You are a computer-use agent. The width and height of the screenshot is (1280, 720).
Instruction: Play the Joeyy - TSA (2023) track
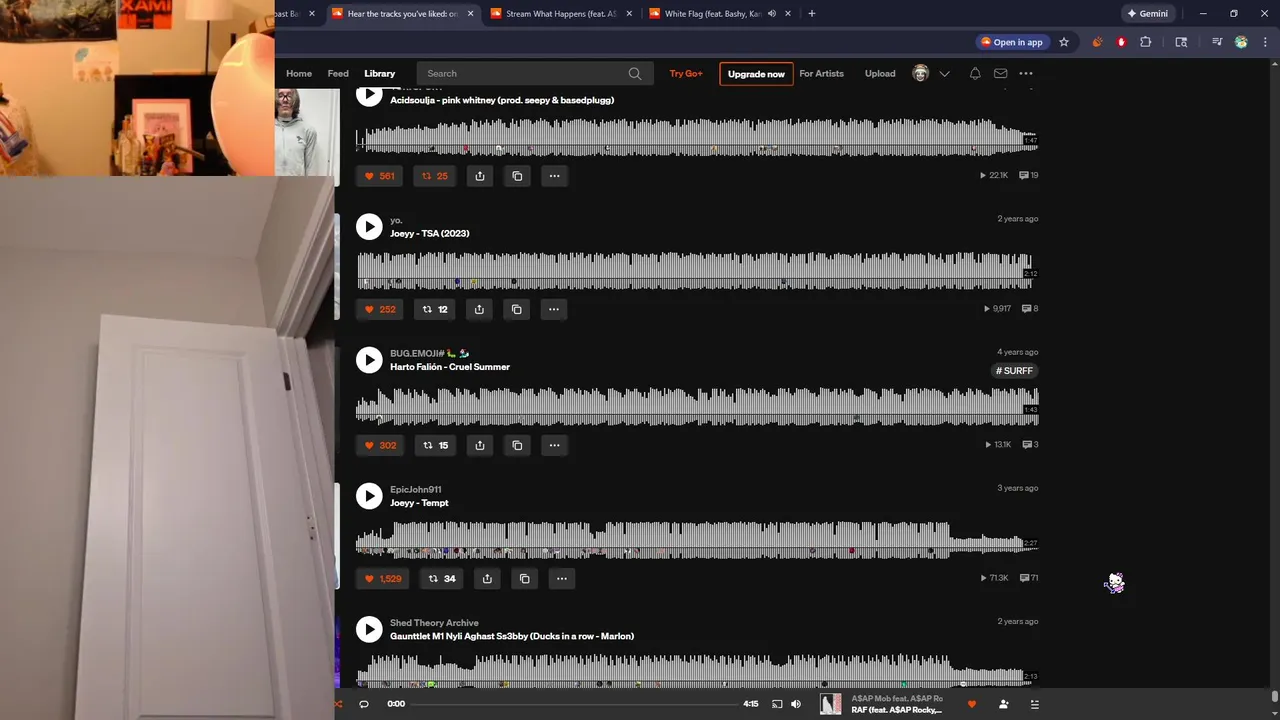[369, 227]
